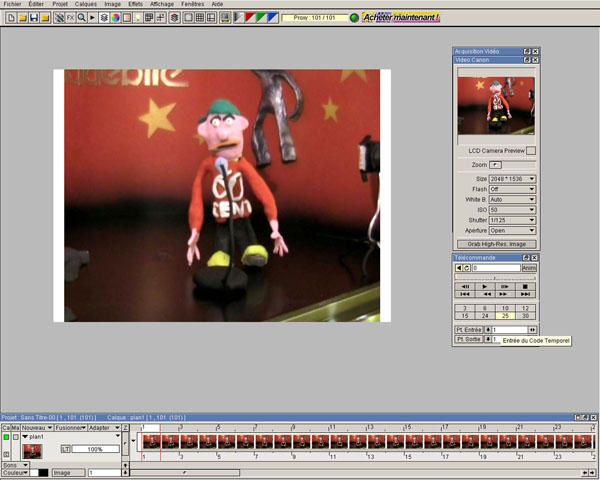
Task: Click the Anim button in Télécommande
Action: [529, 268]
